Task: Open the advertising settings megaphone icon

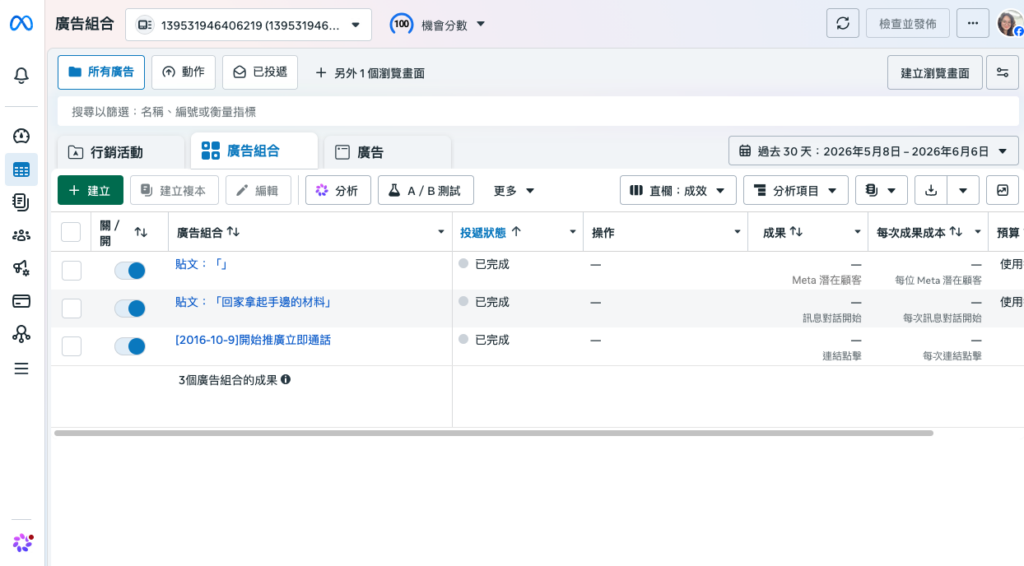Action: click(x=22, y=268)
